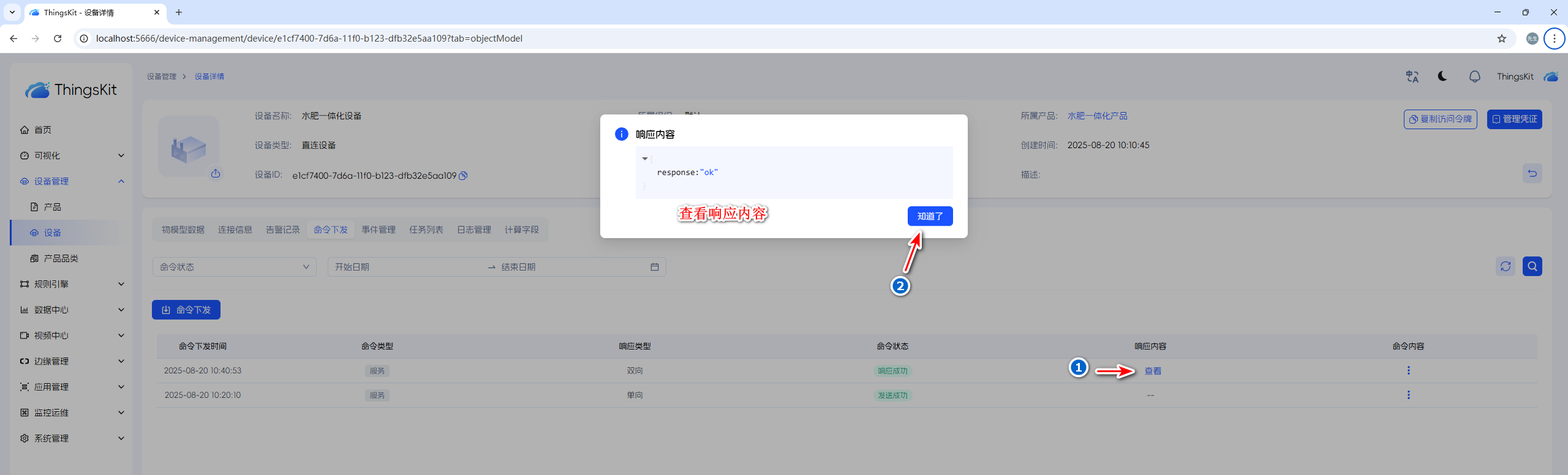Click the 开始日期 date input field
This screenshot has width=1568, height=475.
[x=404, y=267]
